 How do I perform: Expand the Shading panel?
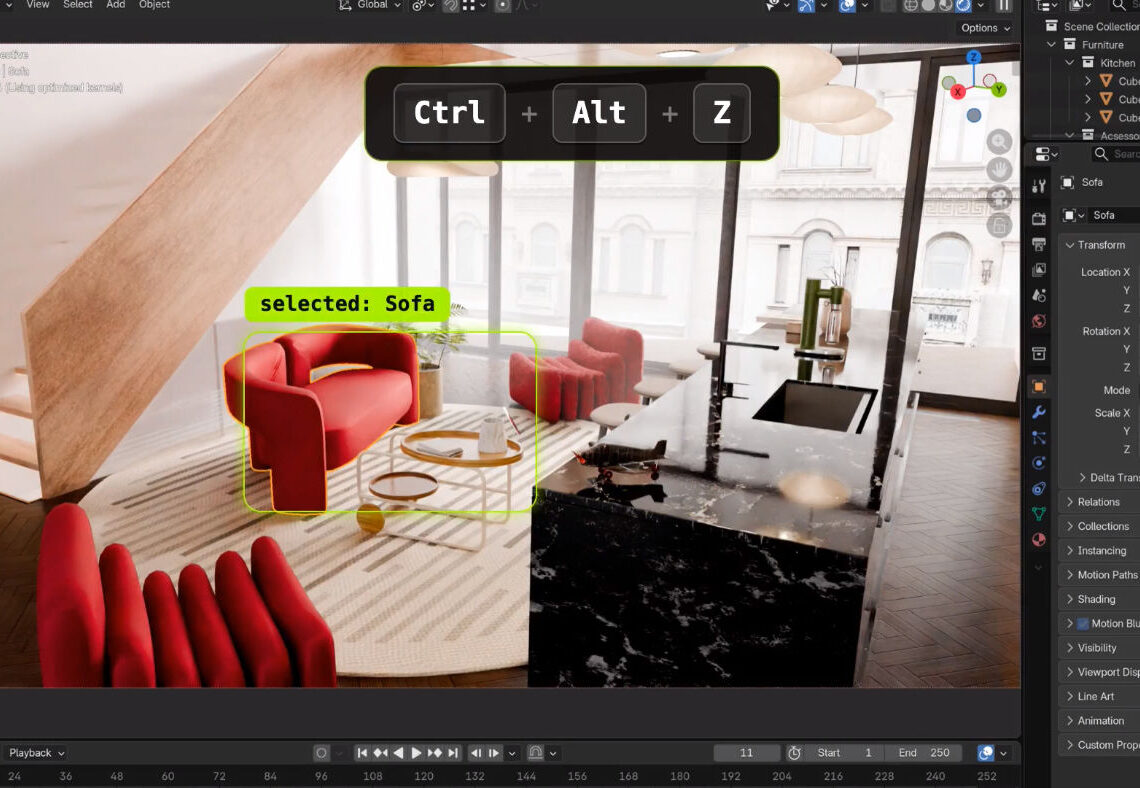click(x=1099, y=600)
